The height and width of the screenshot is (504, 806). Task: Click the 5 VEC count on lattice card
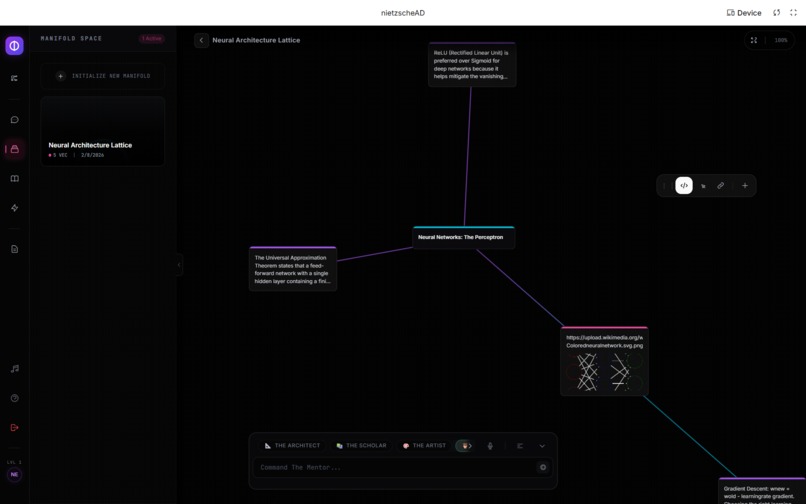point(58,155)
